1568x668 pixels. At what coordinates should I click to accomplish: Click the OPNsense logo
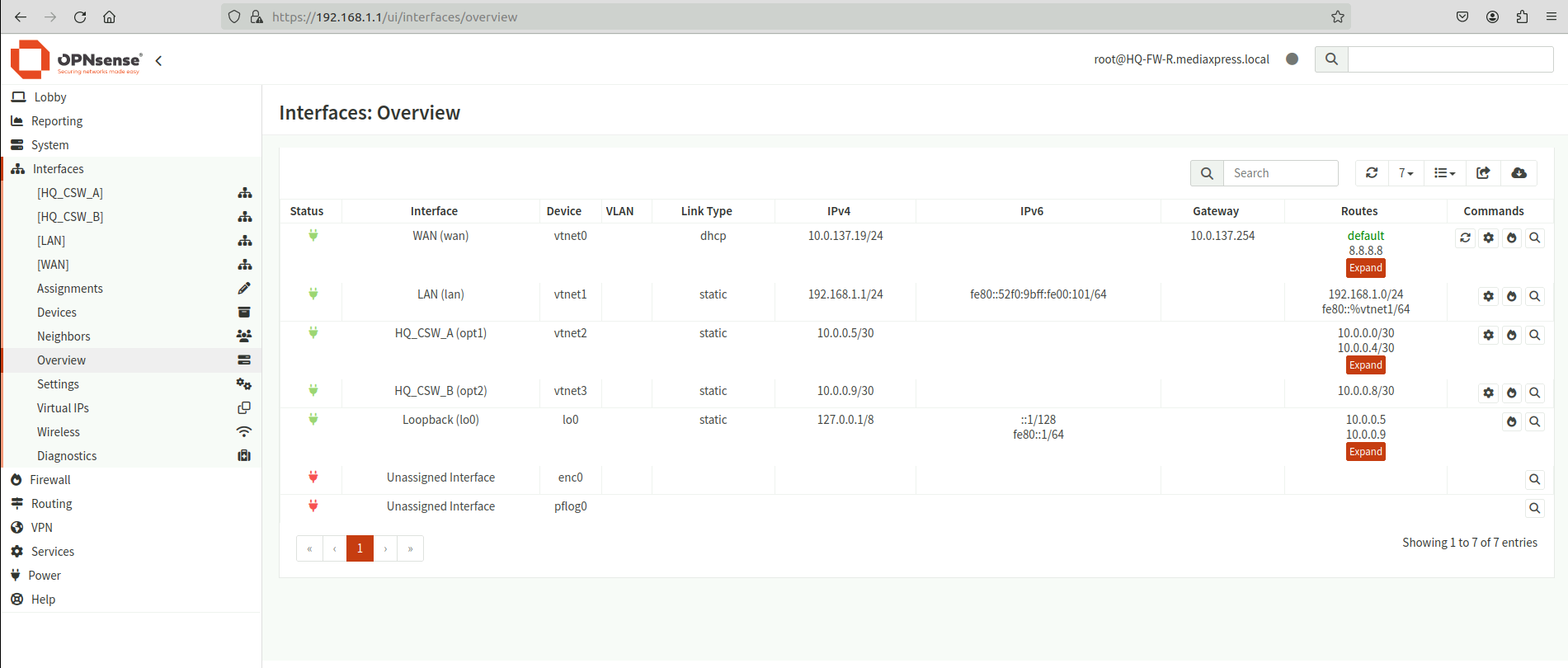pyautogui.click(x=76, y=59)
